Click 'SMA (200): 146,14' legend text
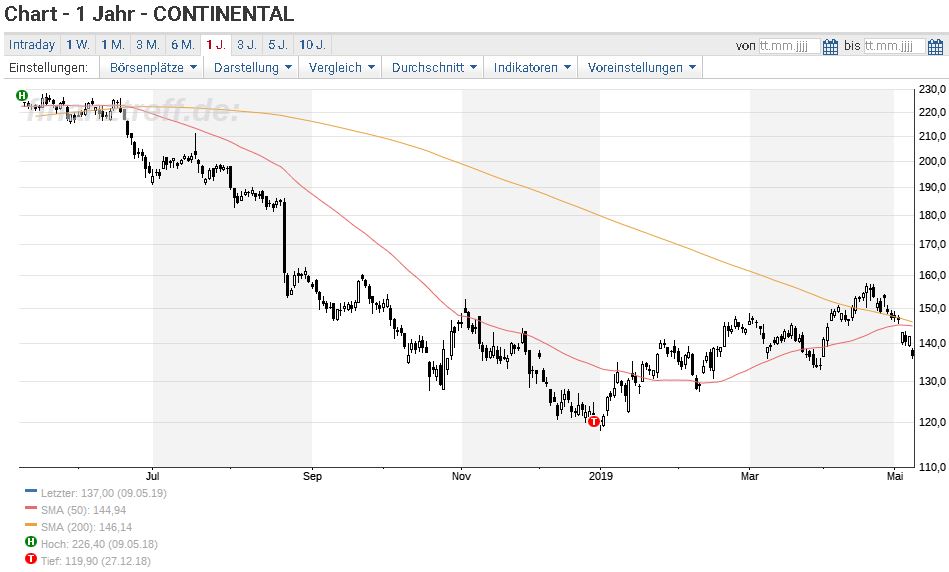This screenshot has width=949, height=572. tap(86, 527)
